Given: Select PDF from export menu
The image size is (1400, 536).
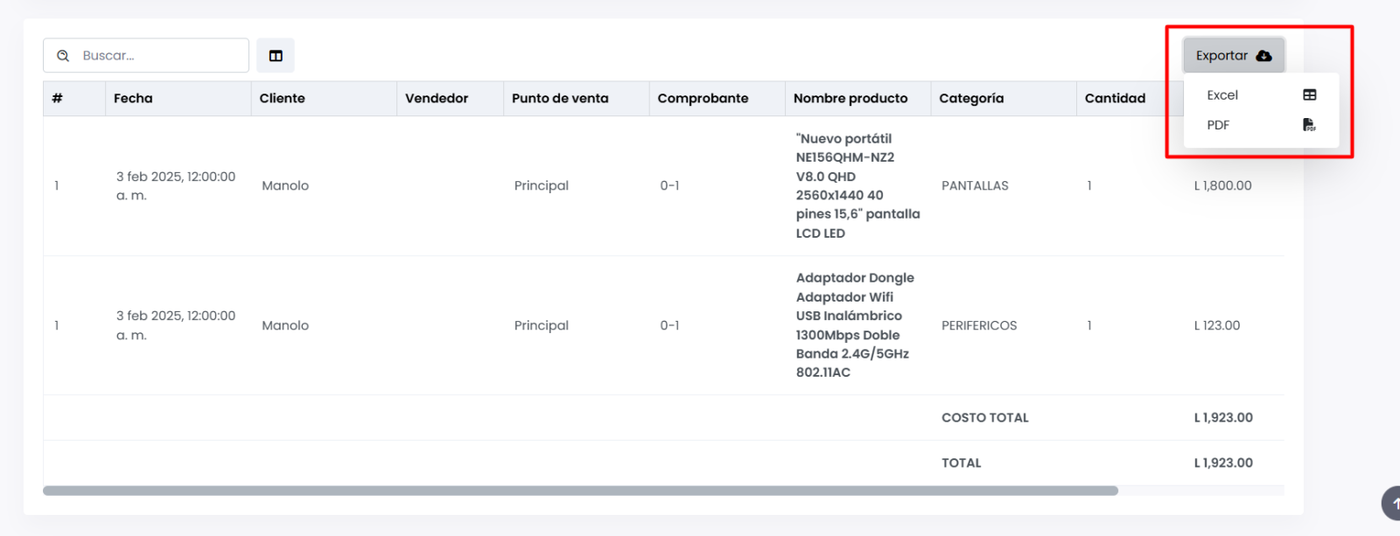Looking at the screenshot, I should (x=1218, y=125).
